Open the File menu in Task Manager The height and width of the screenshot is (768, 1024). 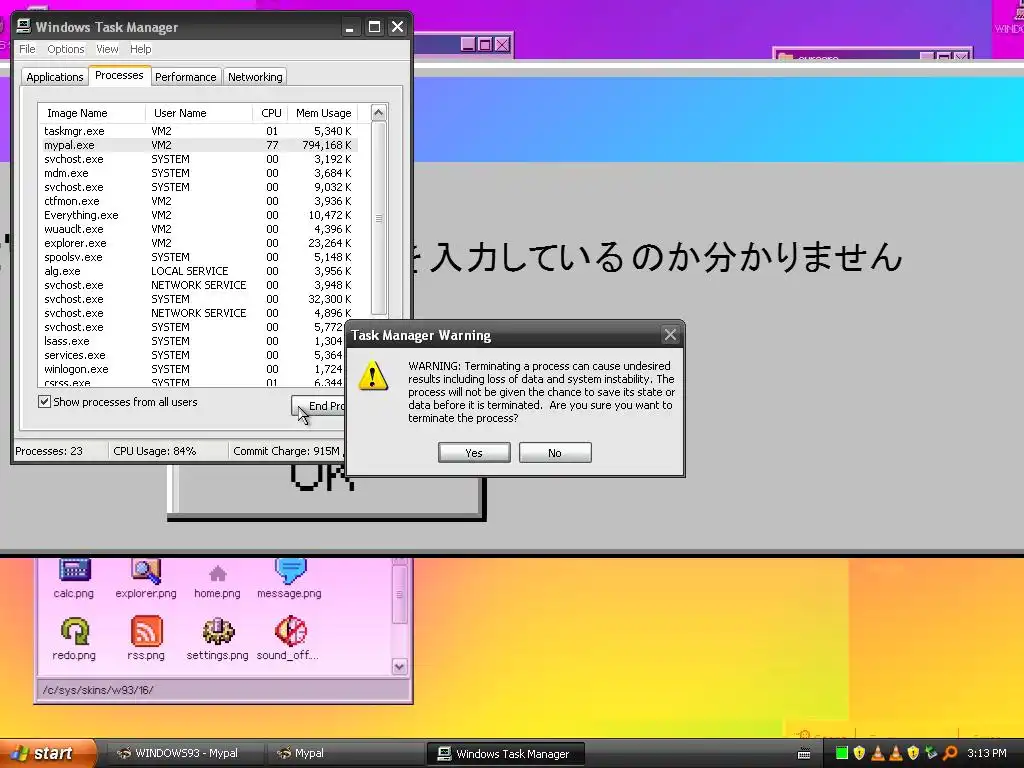point(27,49)
